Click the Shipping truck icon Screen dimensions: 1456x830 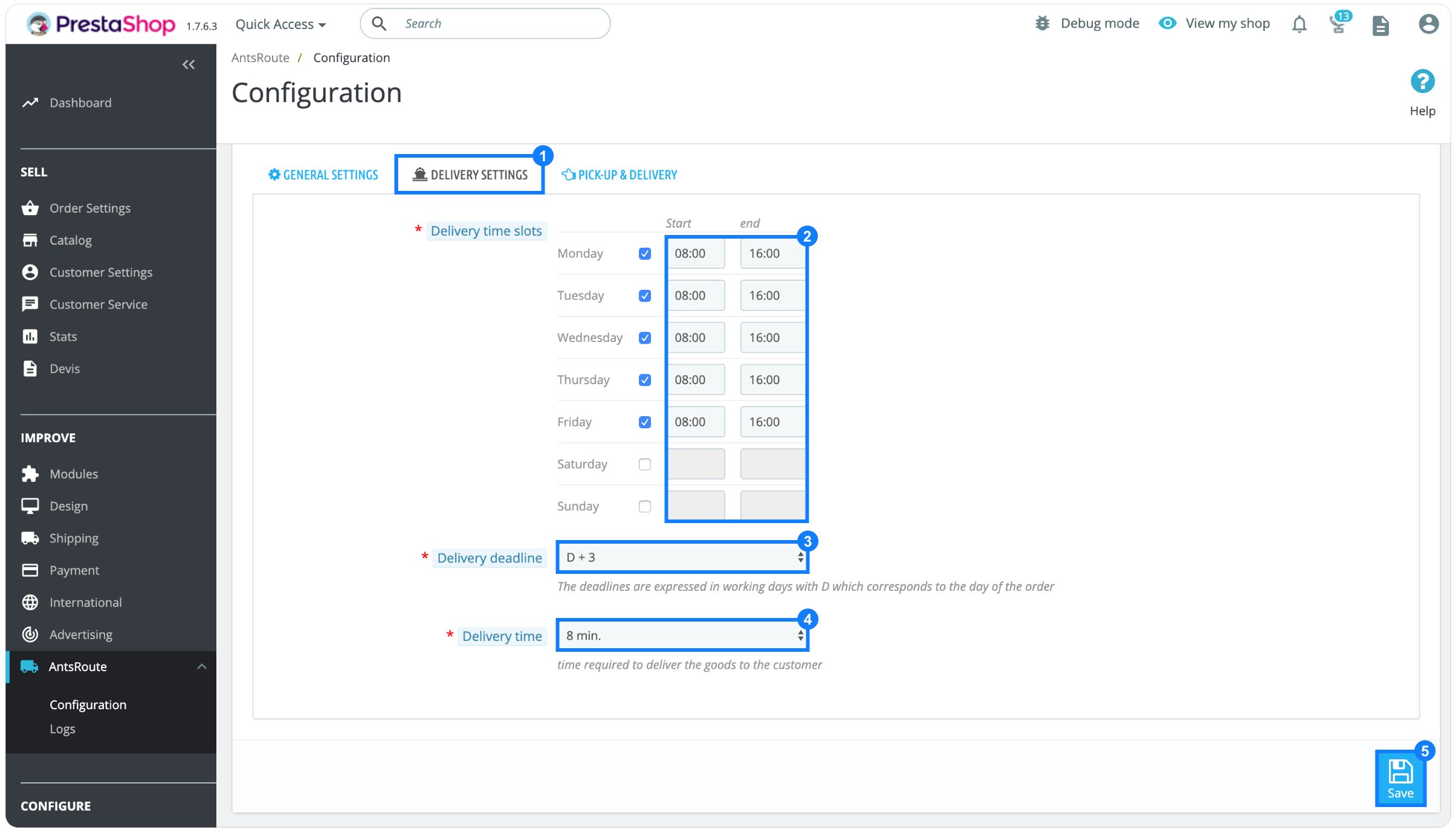pyautogui.click(x=30, y=538)
